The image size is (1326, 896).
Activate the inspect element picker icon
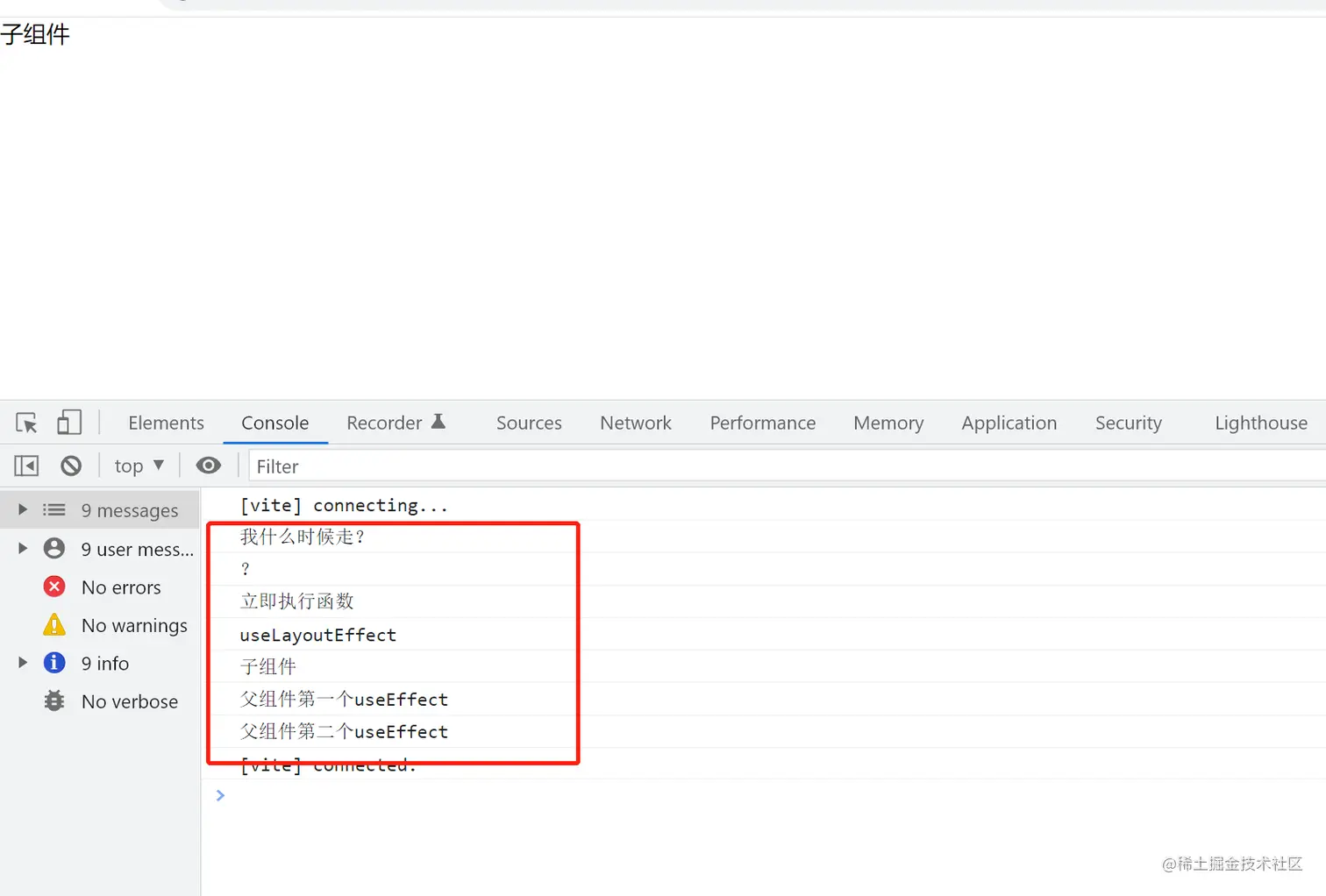click(26, 423)
